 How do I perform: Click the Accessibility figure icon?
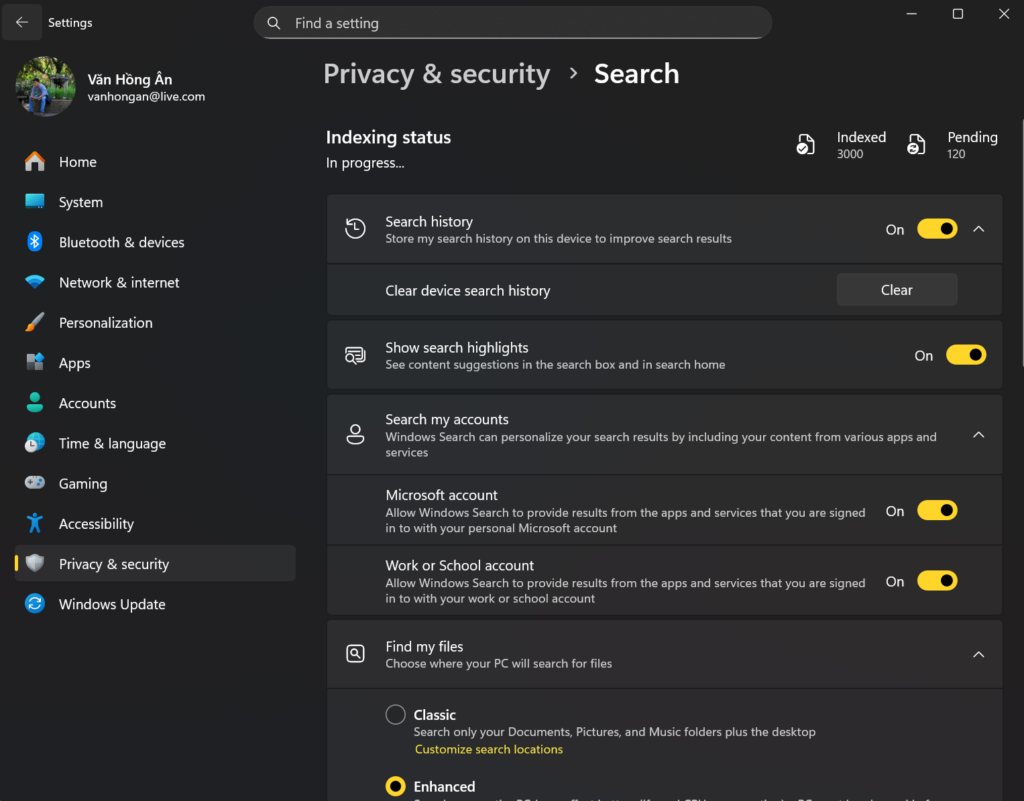pos(35,524)
